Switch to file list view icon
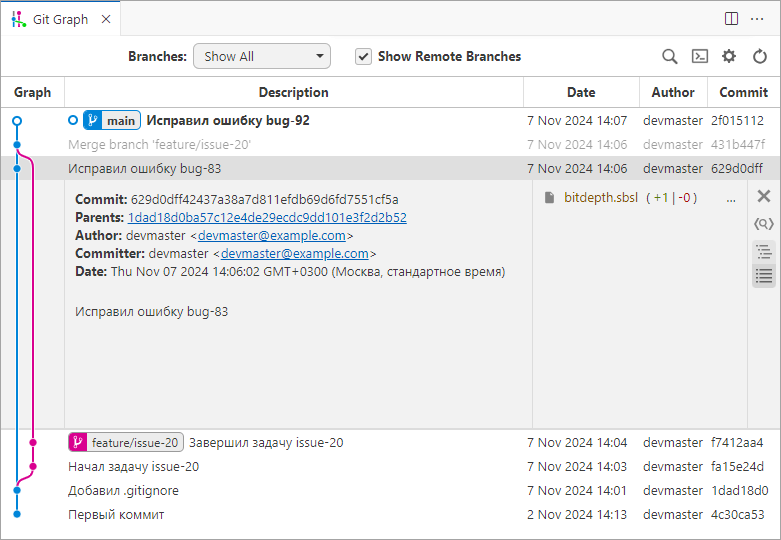This screenshot has height=540, width=781. point(764,275)
